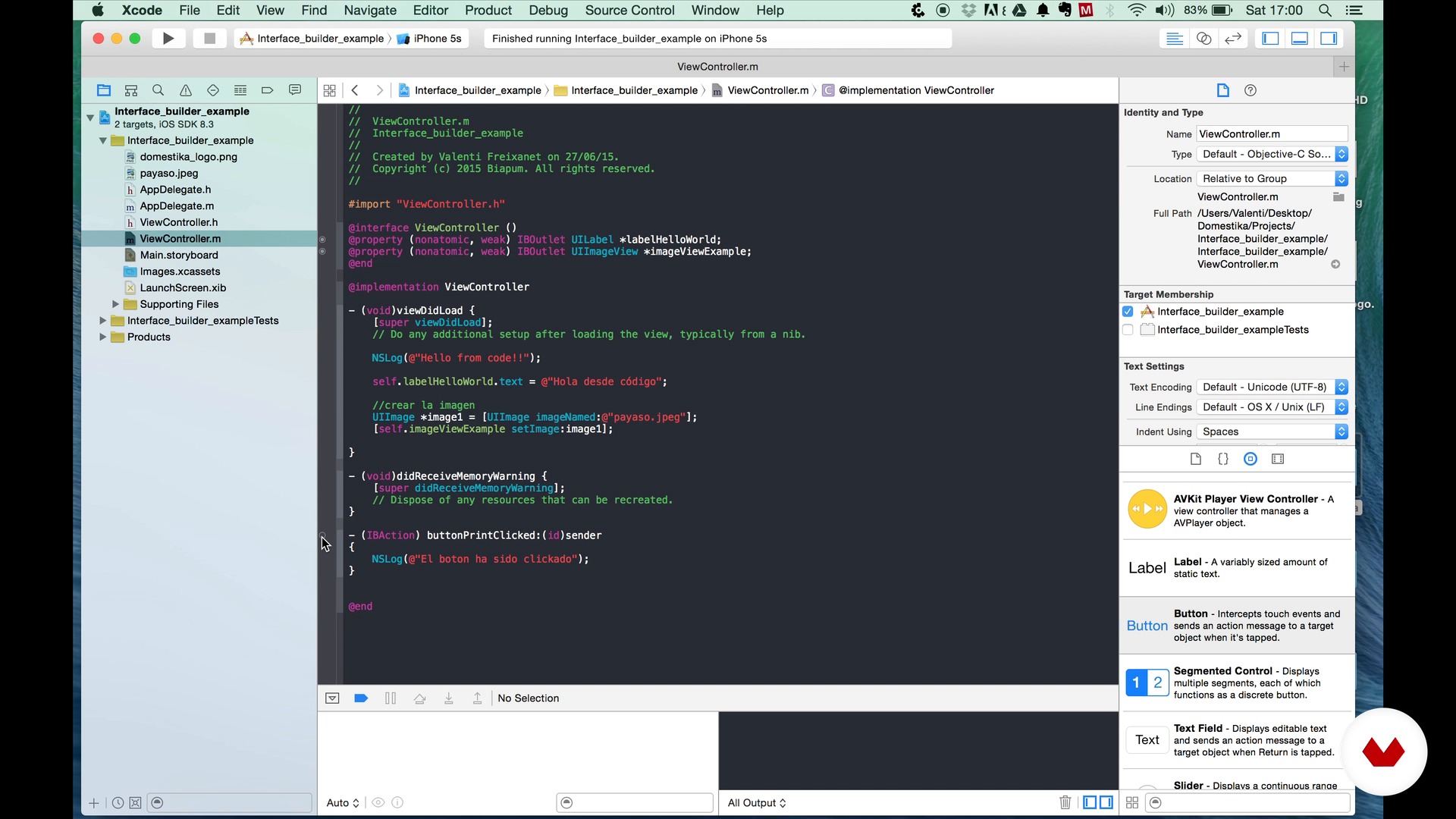This screenshot has height=819, width=1456.
Task: Open the All Output console popup
Action: click(x=757, y=803)
